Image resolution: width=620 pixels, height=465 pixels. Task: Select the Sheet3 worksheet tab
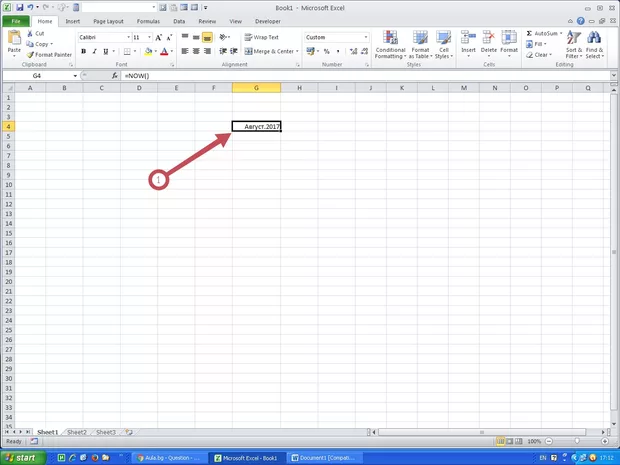106,432
